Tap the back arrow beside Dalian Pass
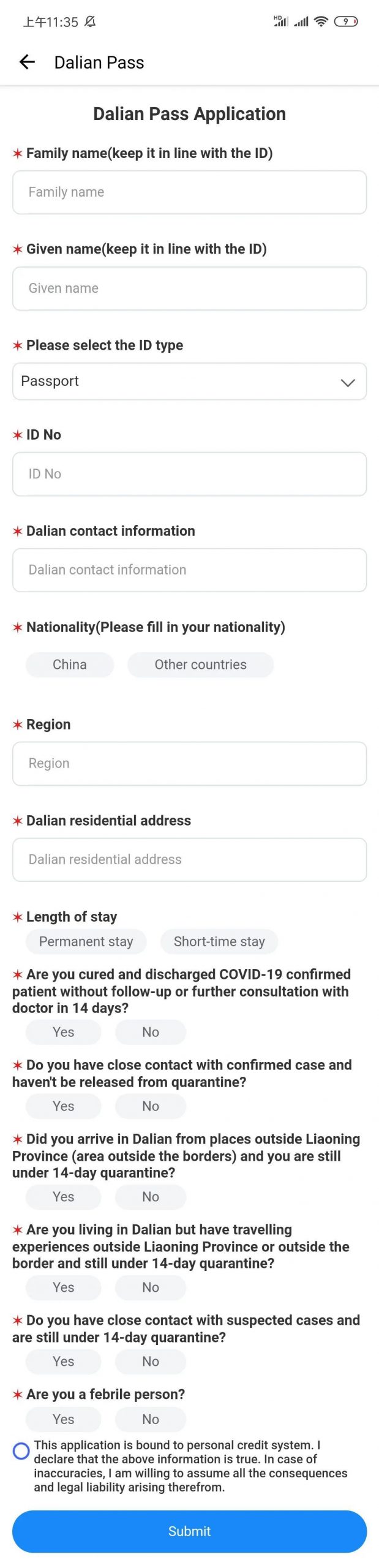The image size is (379, 1568). click(27, 62)
